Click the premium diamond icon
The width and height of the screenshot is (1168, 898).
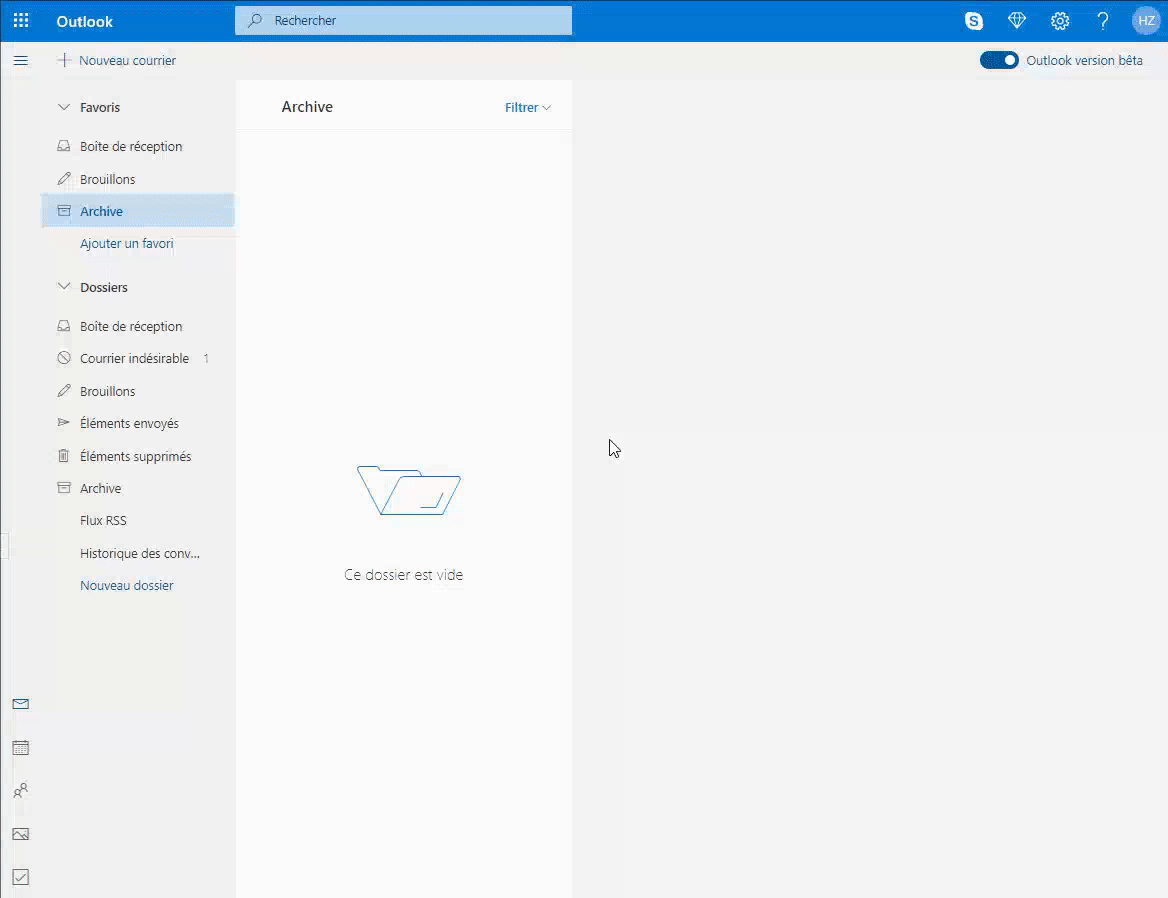(1017, 21)
